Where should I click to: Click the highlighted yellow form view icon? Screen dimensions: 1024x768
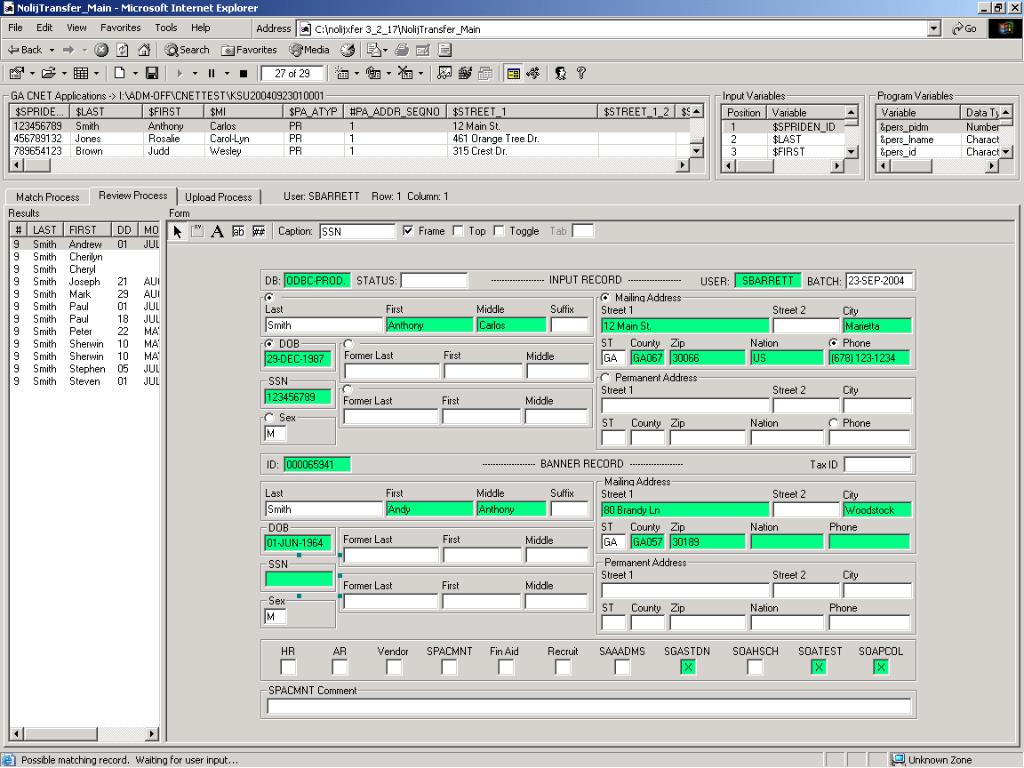[513, 73]
